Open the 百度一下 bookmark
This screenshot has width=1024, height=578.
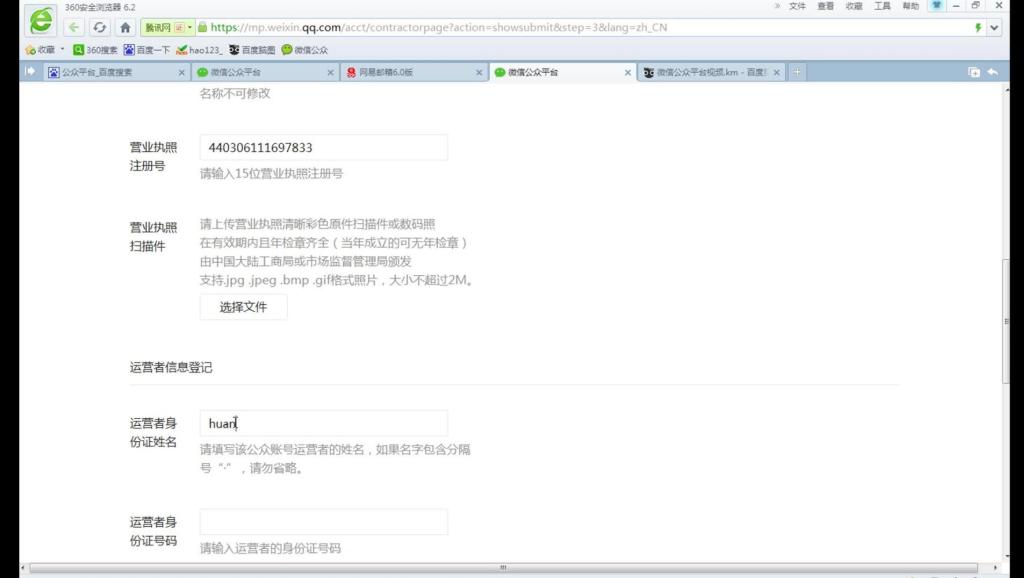(147, 50)
